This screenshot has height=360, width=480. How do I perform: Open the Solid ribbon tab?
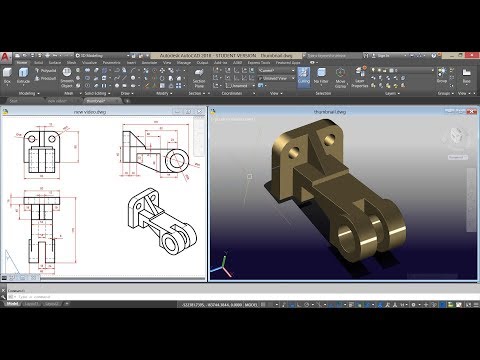coord(39,63)
